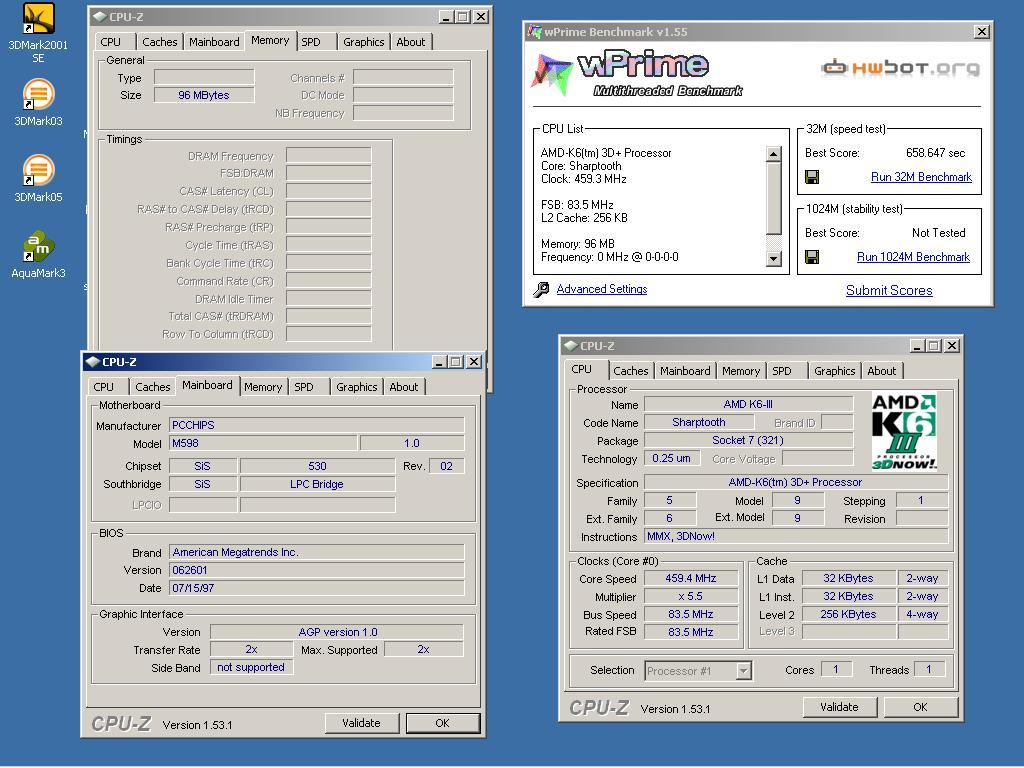This screenshot has height=768, width=1024.
Task: Click the floppy save icon under 32M speed test
Action: point(812,177)
